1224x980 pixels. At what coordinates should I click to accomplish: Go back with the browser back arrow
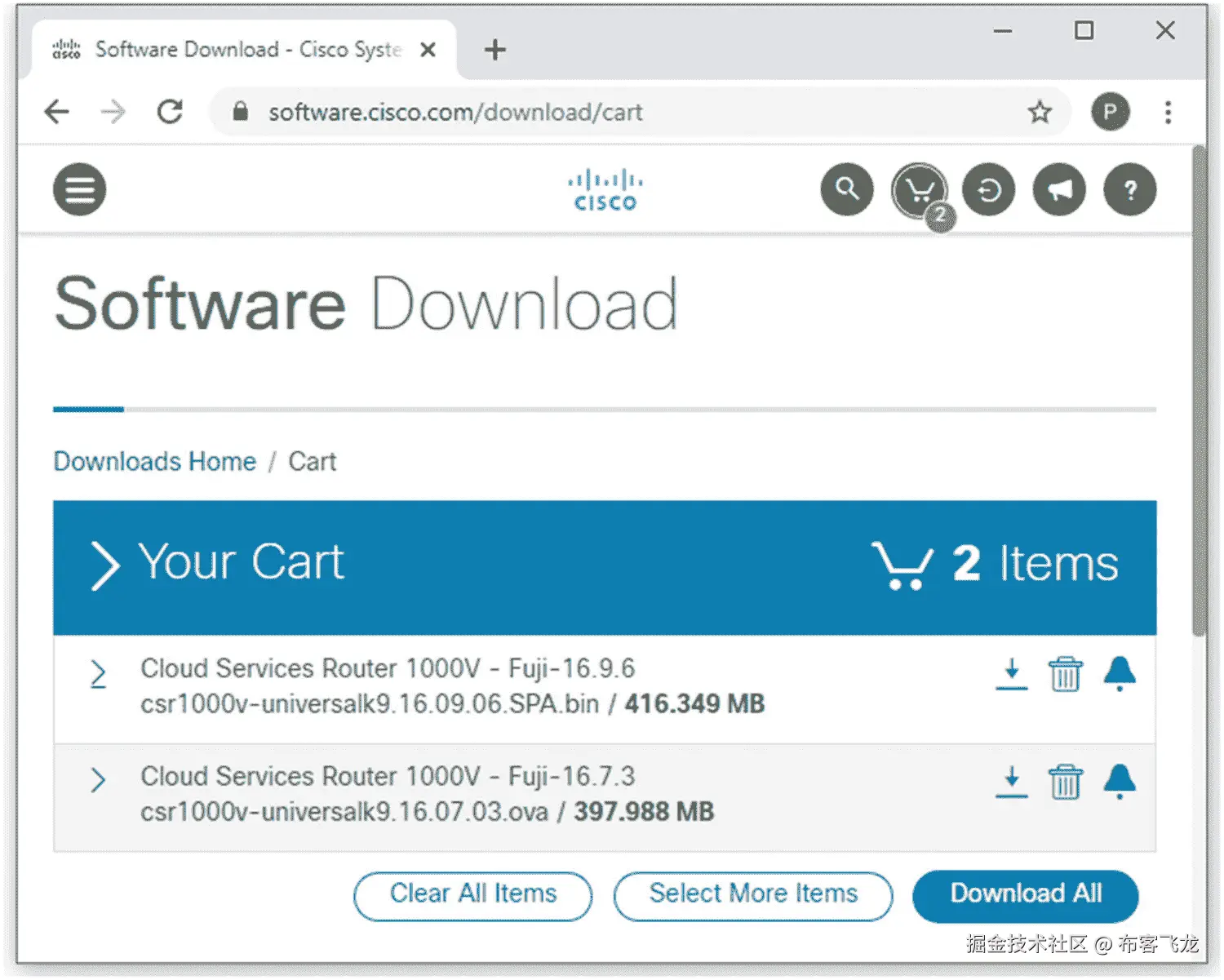click(56, 112)
